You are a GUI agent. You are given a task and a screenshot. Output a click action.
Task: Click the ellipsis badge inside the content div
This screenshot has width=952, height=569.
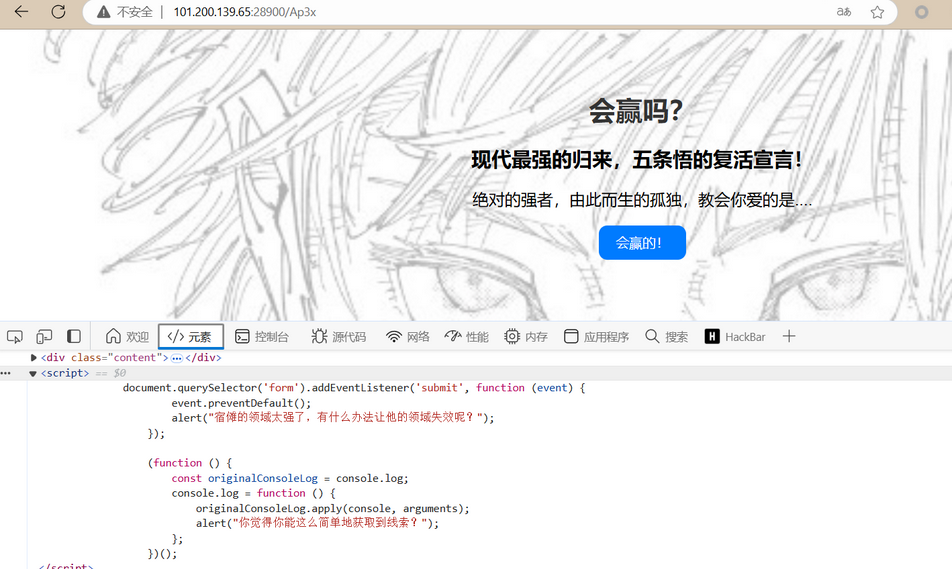[177, 358]
